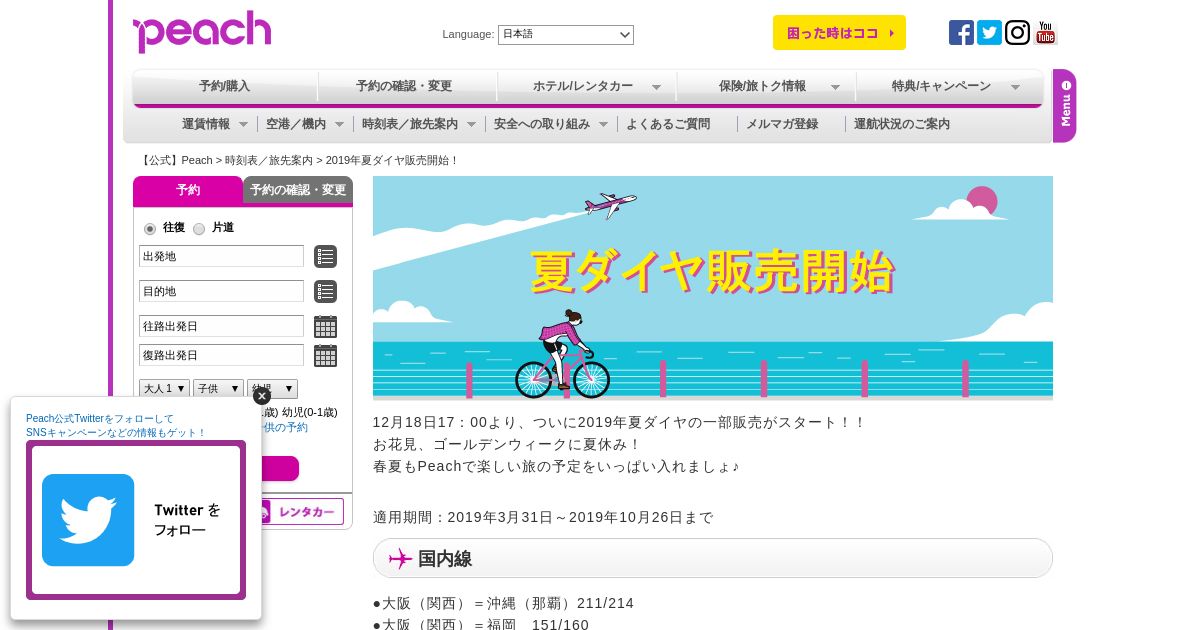
Task: Open the Language dropdown
Action: (x=566, y=35)
